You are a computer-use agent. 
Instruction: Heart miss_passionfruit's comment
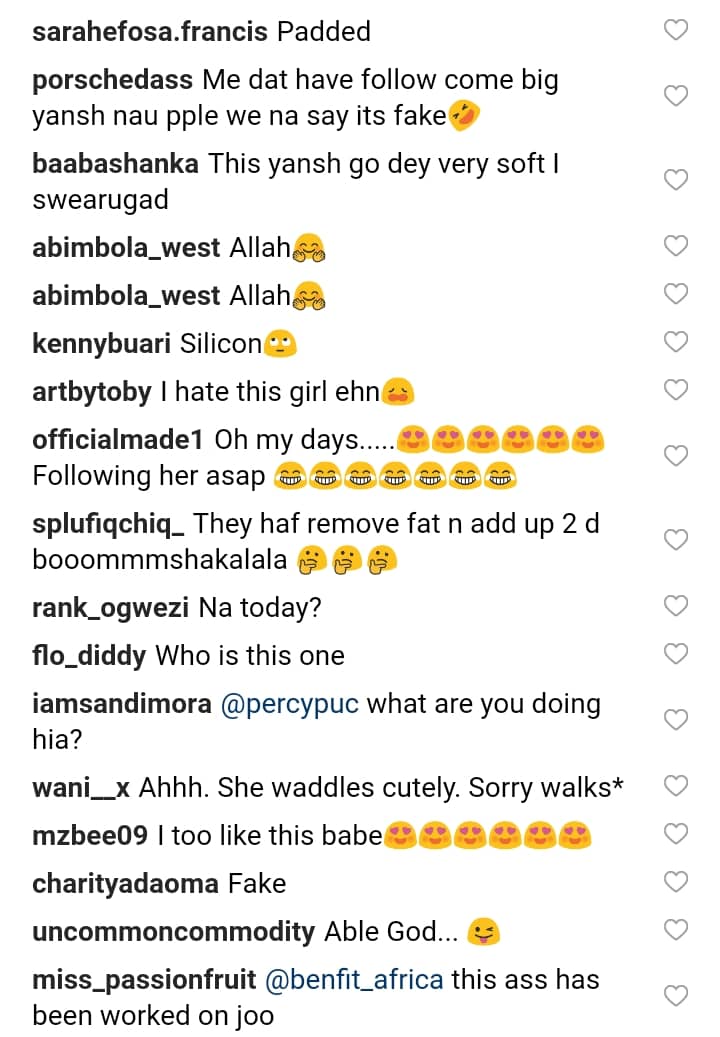(x=677, y=996)
